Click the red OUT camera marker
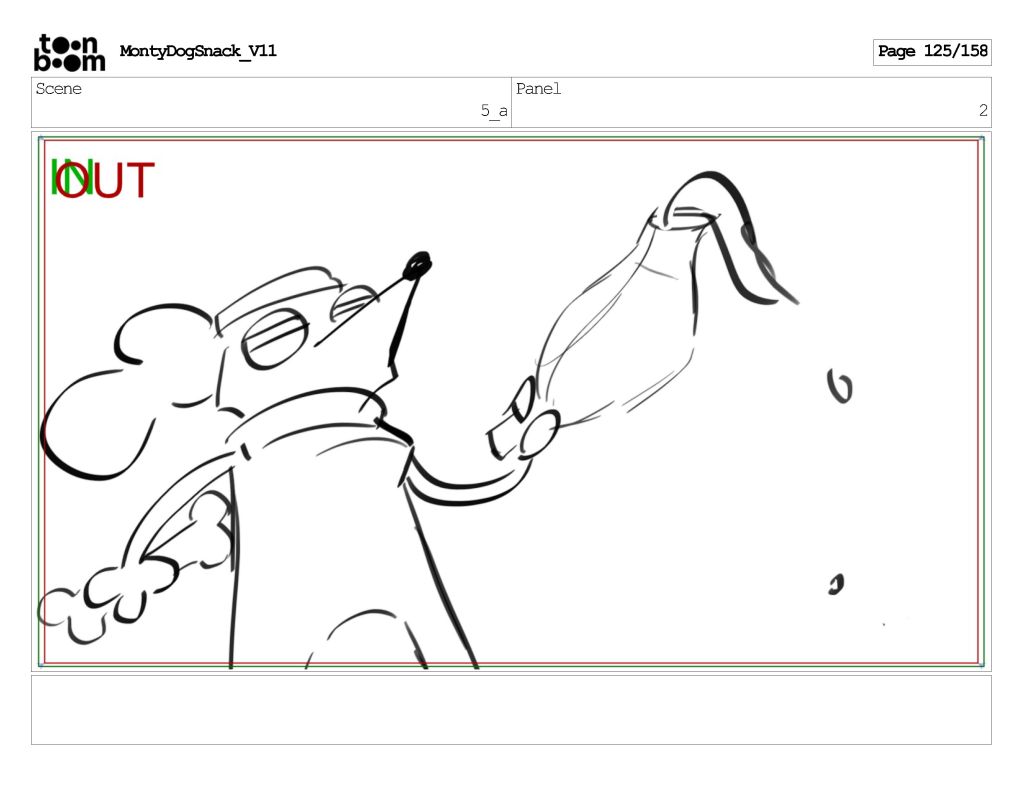This screenshot has height=791, width=1024. [115, 181]
